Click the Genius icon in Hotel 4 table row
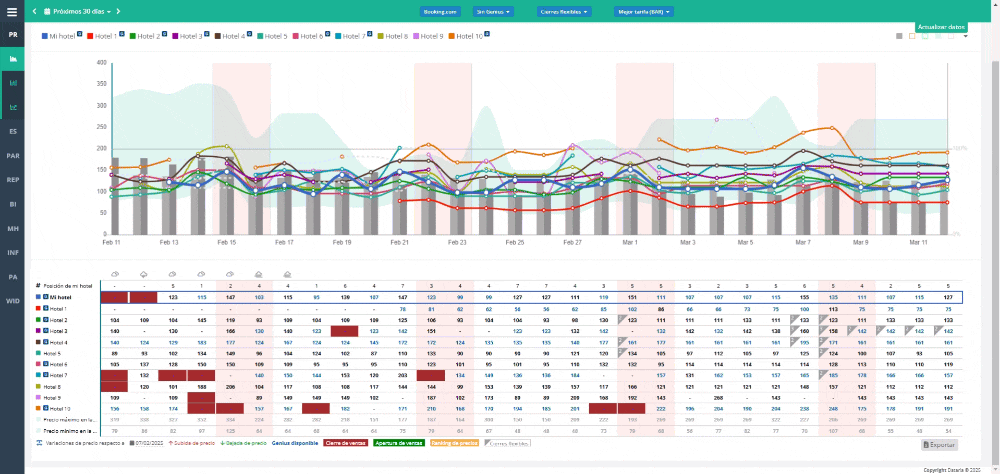Viewport: 1000px width, 474px height. (45, 342)
